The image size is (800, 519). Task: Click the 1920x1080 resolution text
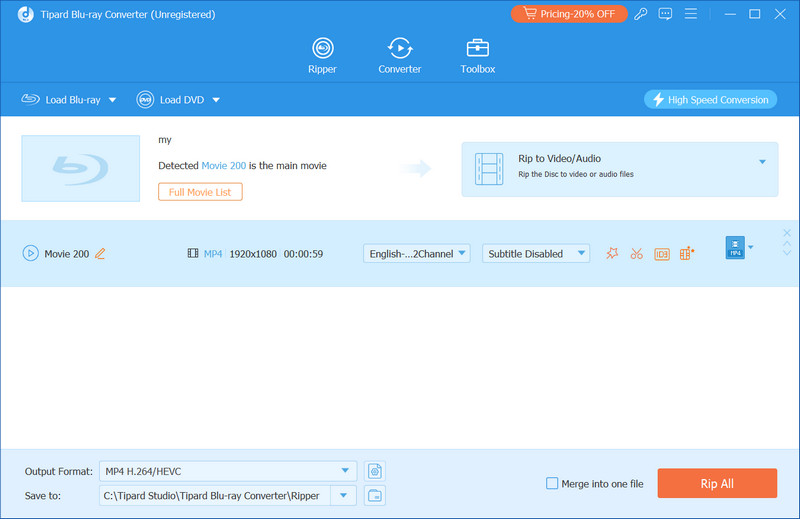click(253, 254)
